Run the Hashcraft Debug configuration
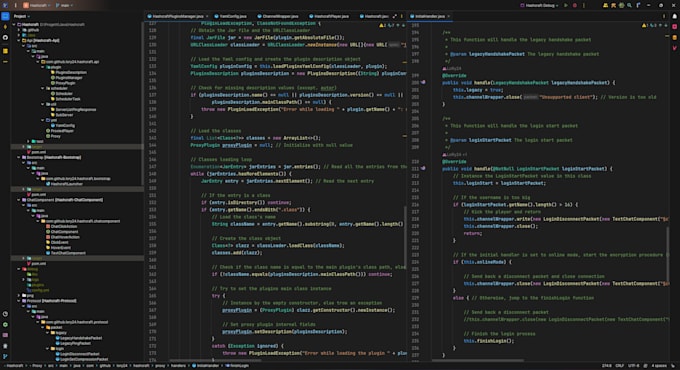 click(x=566, y=5)
